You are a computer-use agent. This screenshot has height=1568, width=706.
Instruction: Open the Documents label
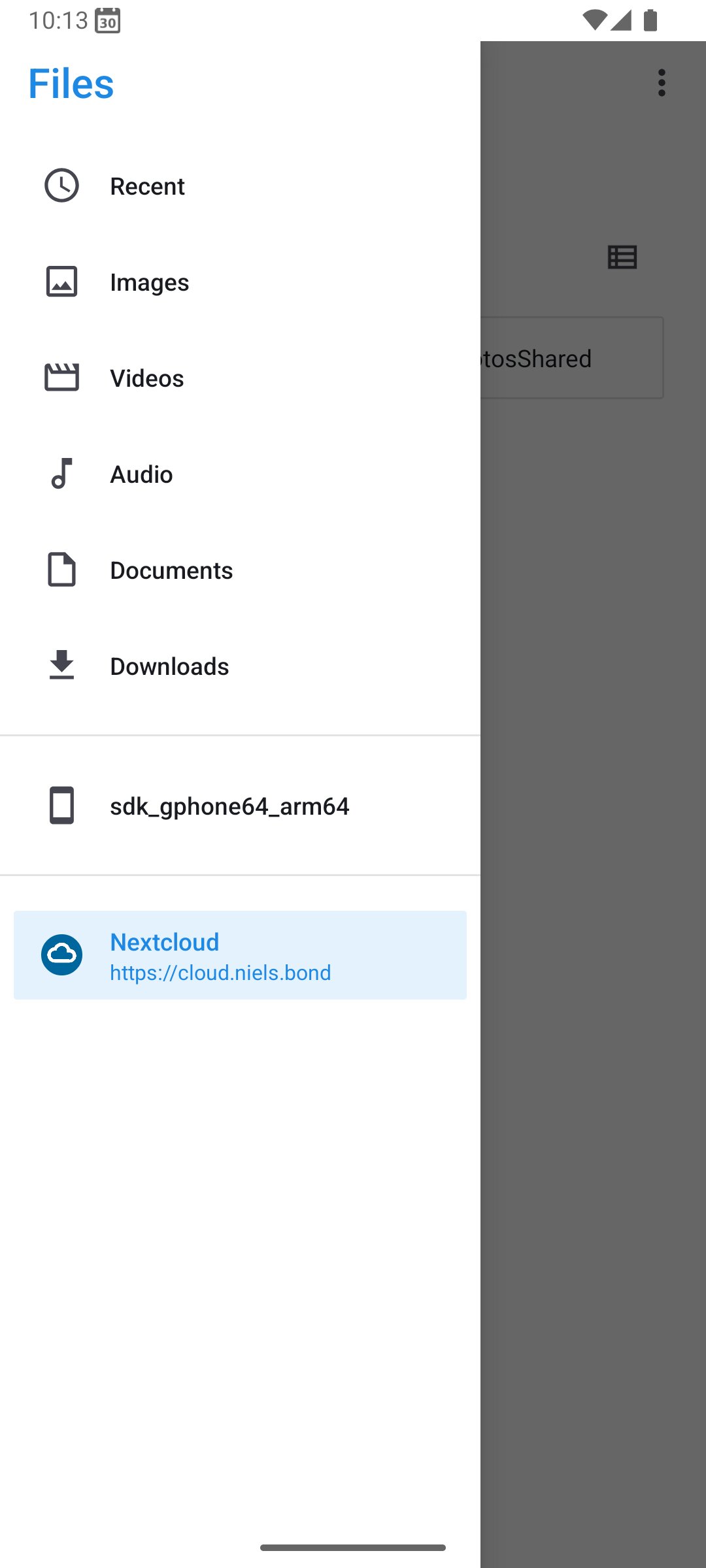[x=171, y=570]
